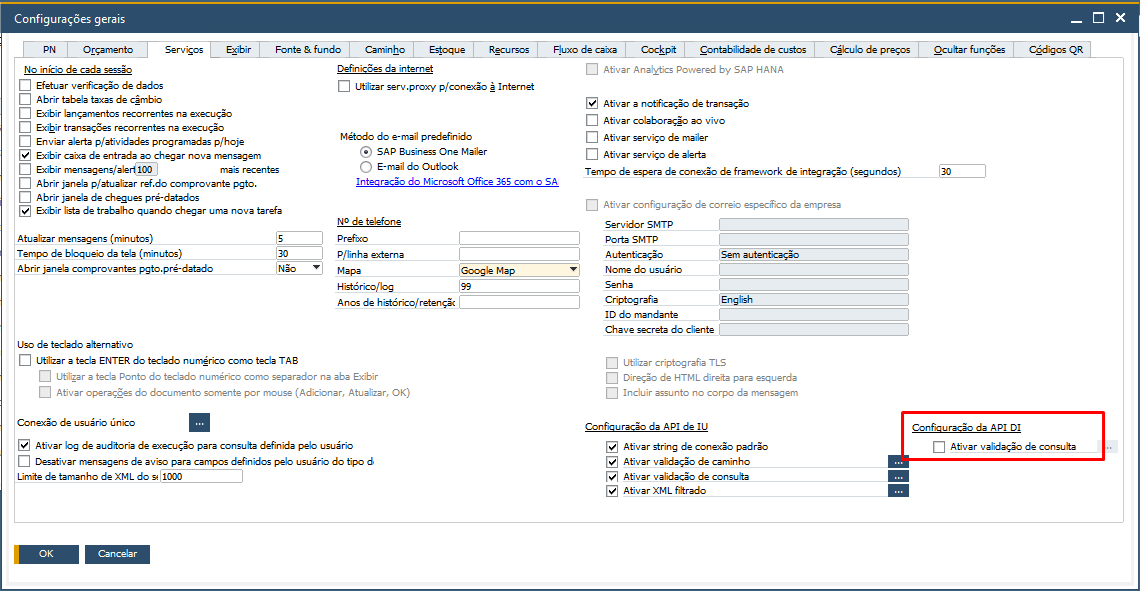This screenshot has width=1140, height=591.
Task: Click the Cancelar button
Action: [117, 554]
